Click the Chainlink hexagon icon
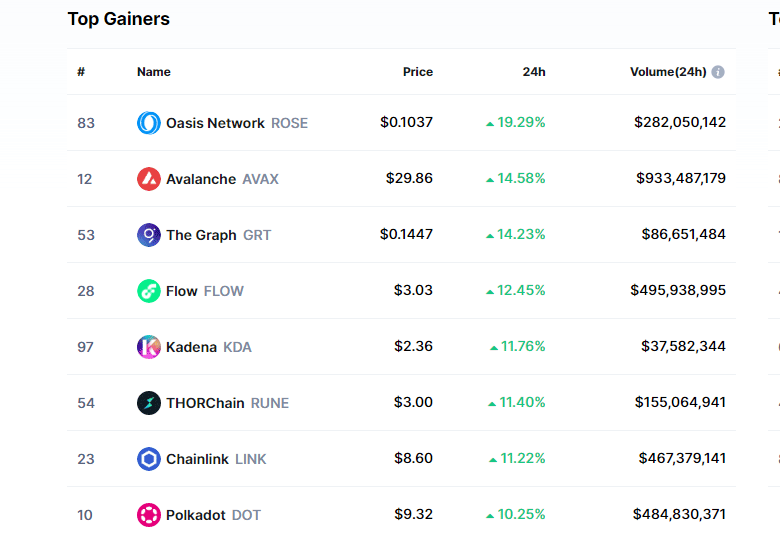The height and width of the screenshot is (538, 780). point(148,459)
